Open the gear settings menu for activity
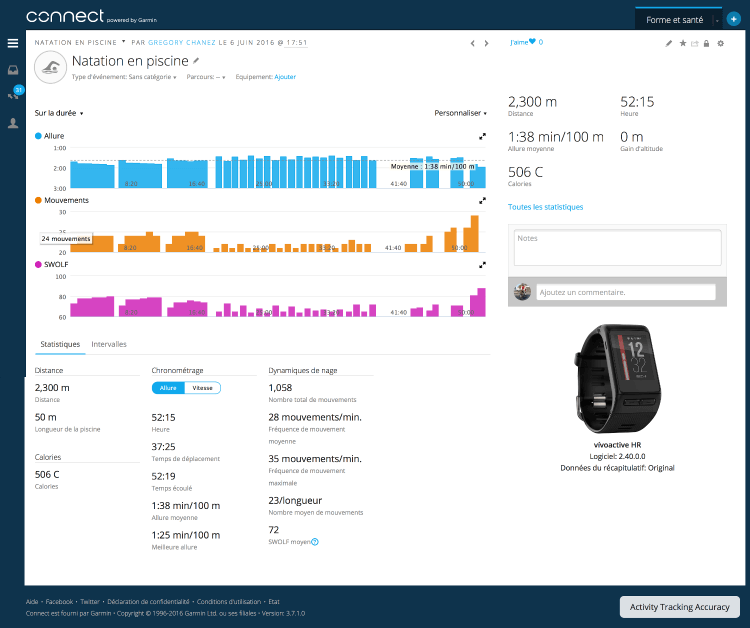The height and width of the screenshot is (628, 750). [720, 43]
